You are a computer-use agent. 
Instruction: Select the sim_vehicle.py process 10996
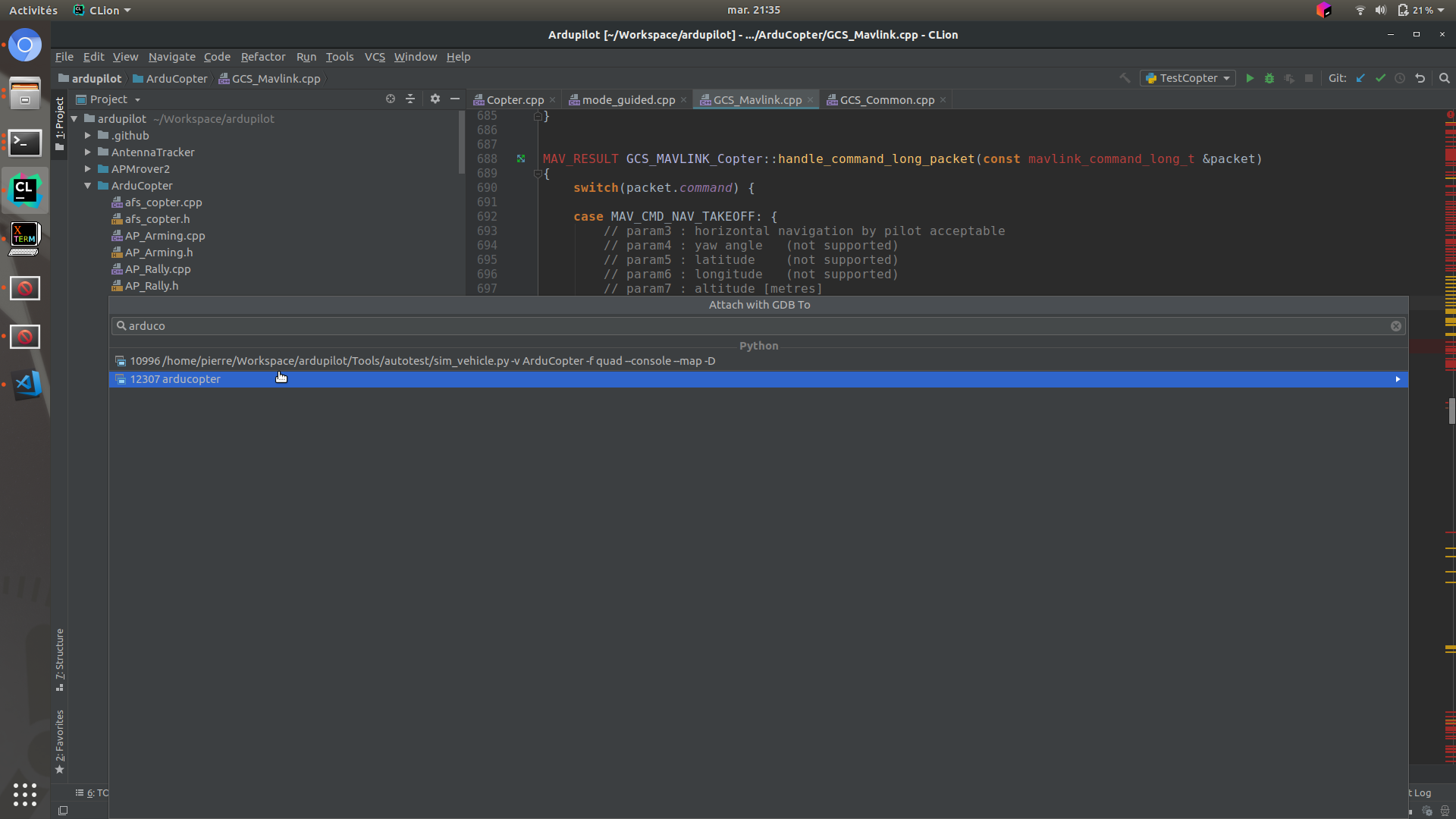tap(422, 361)
